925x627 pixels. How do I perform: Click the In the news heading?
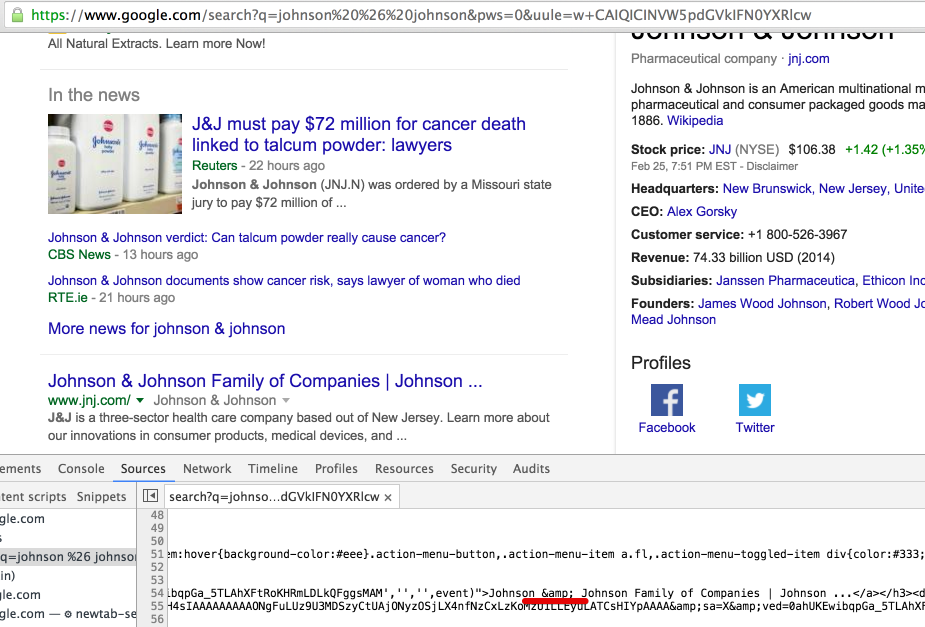[x=94, y=95]
